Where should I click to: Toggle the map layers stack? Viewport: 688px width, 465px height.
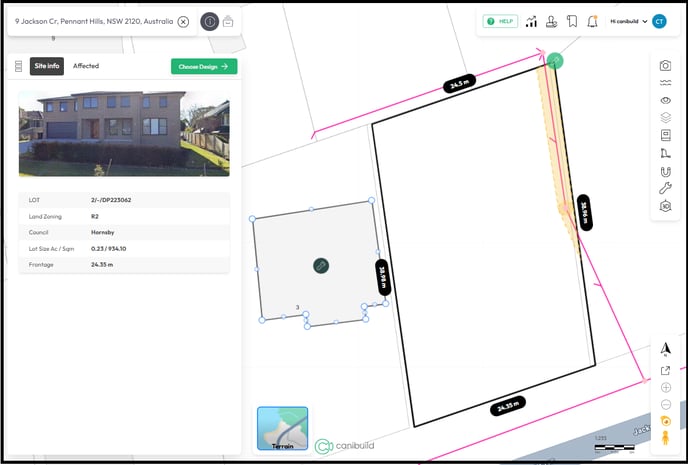(x=665, y=118)
